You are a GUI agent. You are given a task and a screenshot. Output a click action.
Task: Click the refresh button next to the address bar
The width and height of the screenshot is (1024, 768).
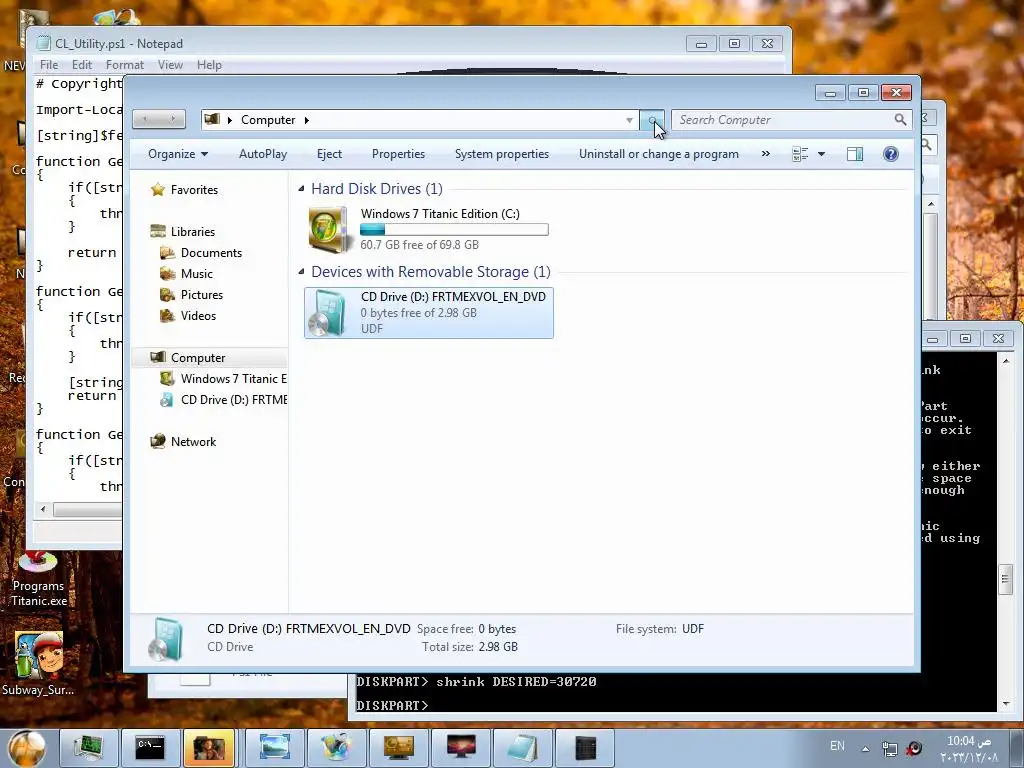pyautogui.click(x=652, y=120)
